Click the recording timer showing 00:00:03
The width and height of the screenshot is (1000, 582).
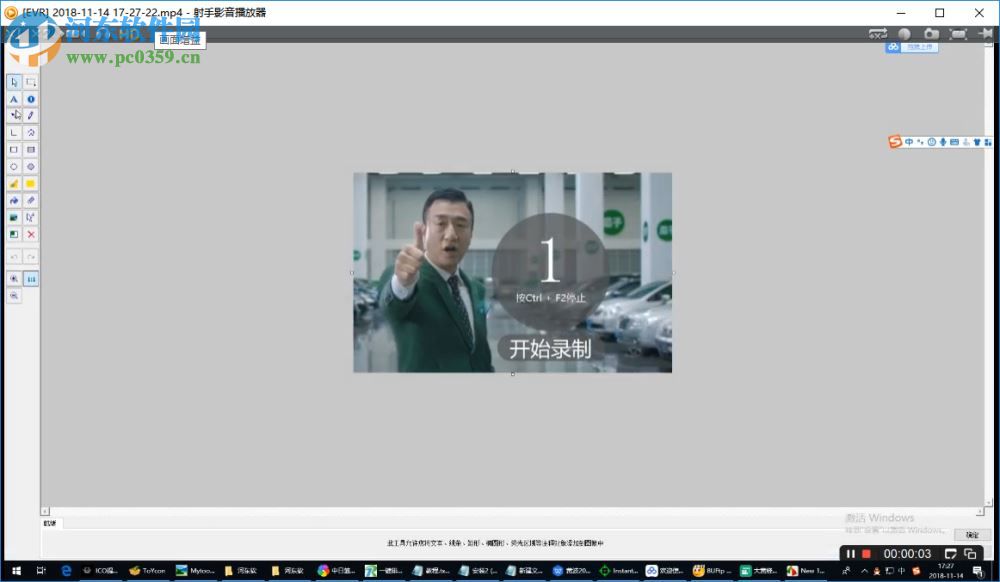click(908, 553)
